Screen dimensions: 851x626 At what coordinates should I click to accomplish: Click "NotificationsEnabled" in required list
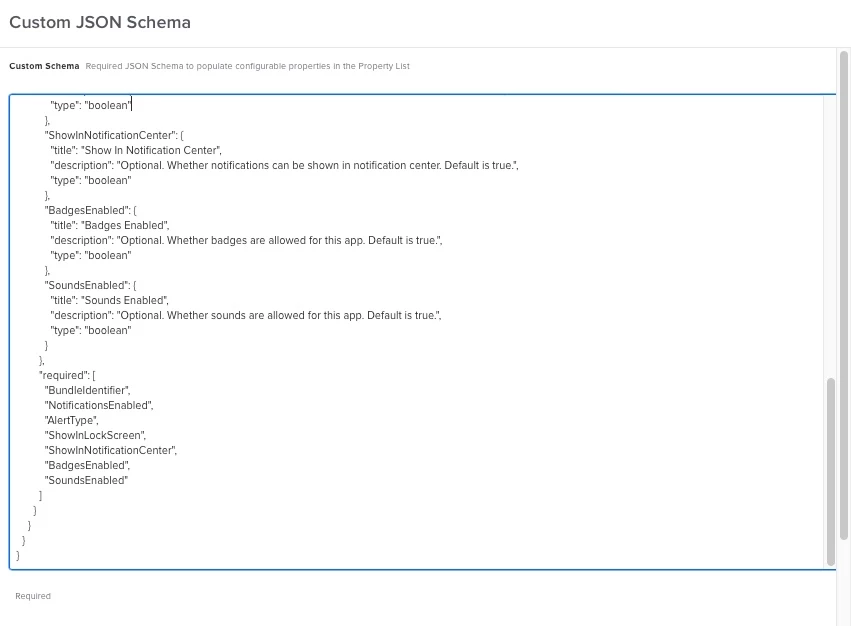pos(99,406)
